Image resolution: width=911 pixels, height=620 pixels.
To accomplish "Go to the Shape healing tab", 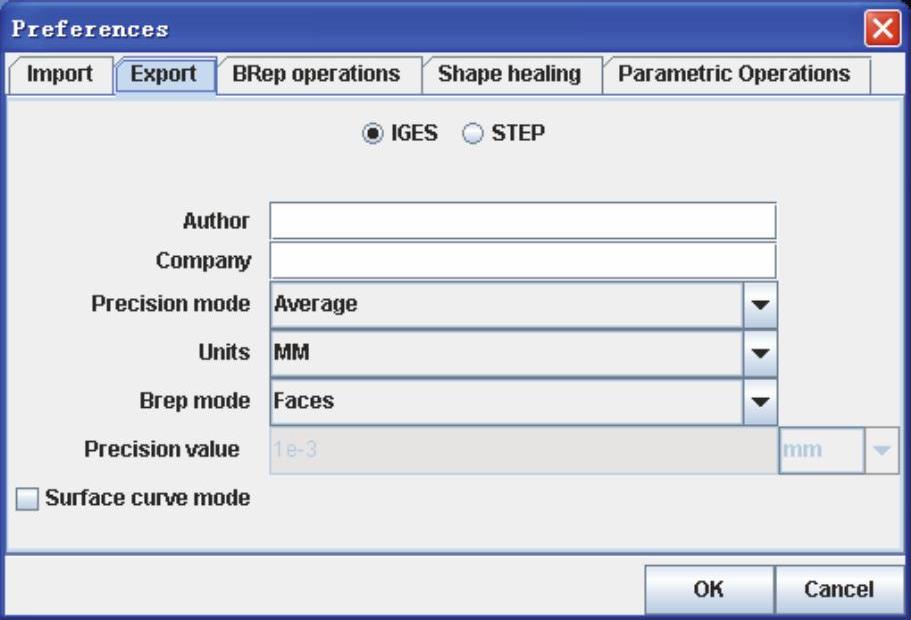I will [509, 75].
